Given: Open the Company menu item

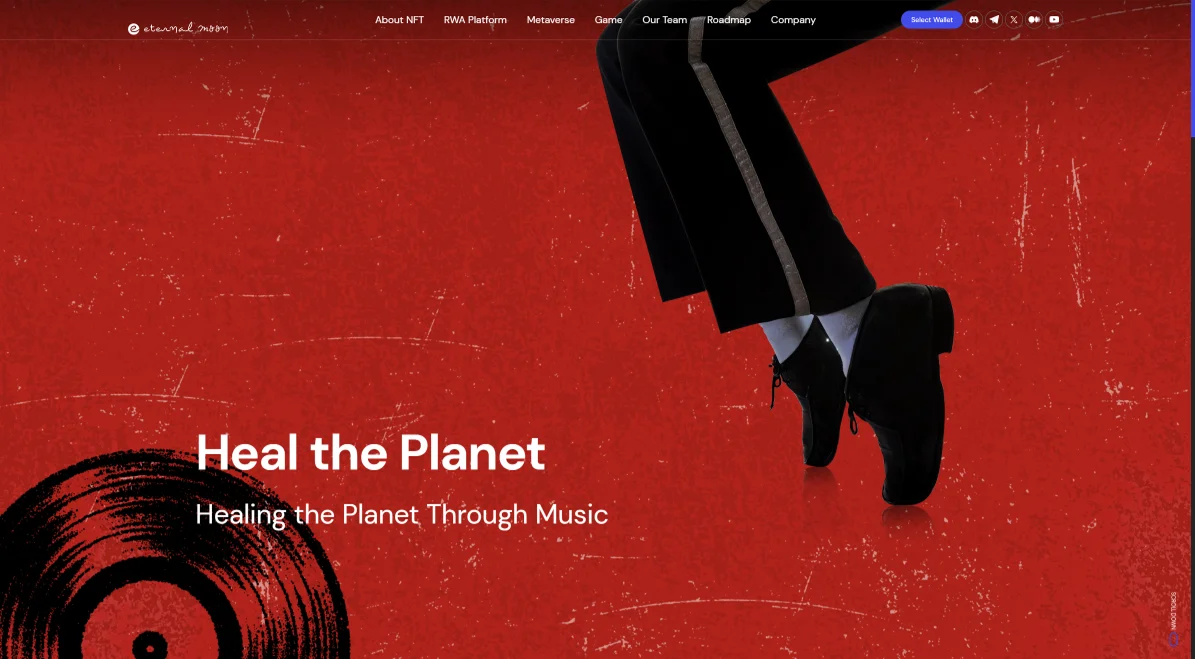Looking at the screenshot, I should pyautogui.click(x=793, y=20).
